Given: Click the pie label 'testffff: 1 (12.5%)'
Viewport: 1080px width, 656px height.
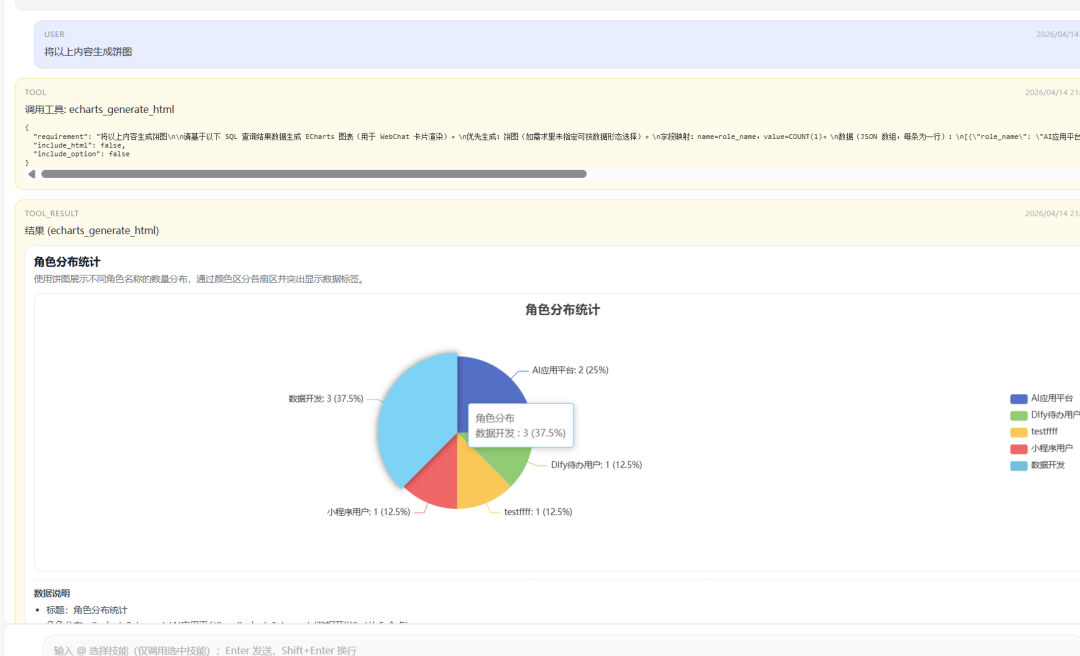Looking at the screenshot, I should [538, 512].
